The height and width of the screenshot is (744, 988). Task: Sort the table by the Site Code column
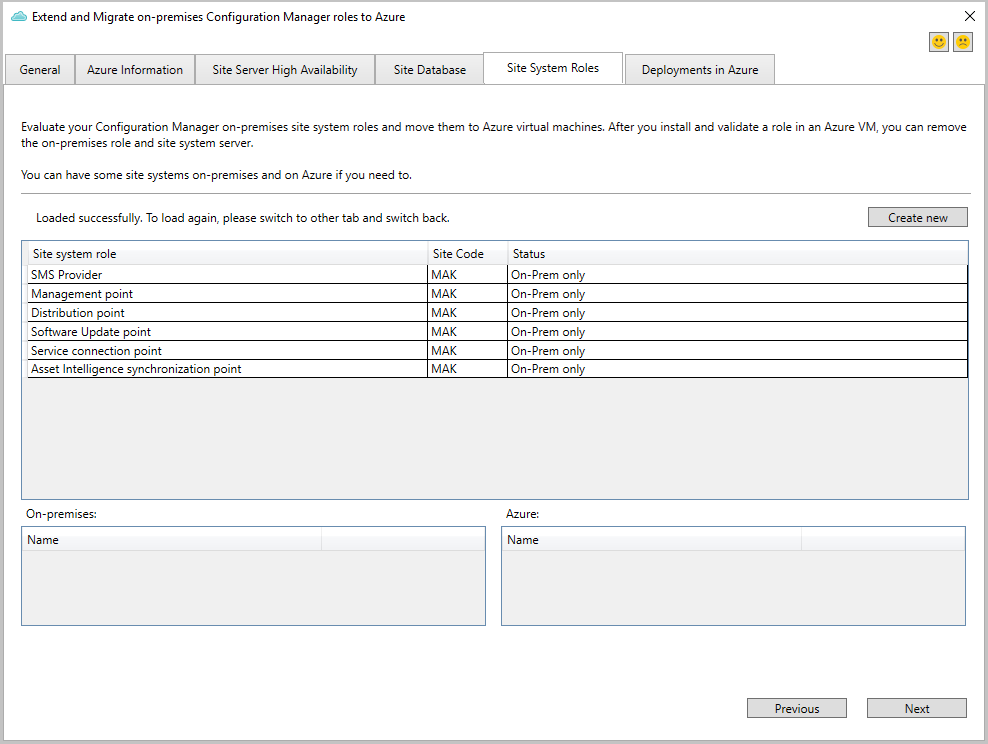pyautogui.click(x=467, y=253)
